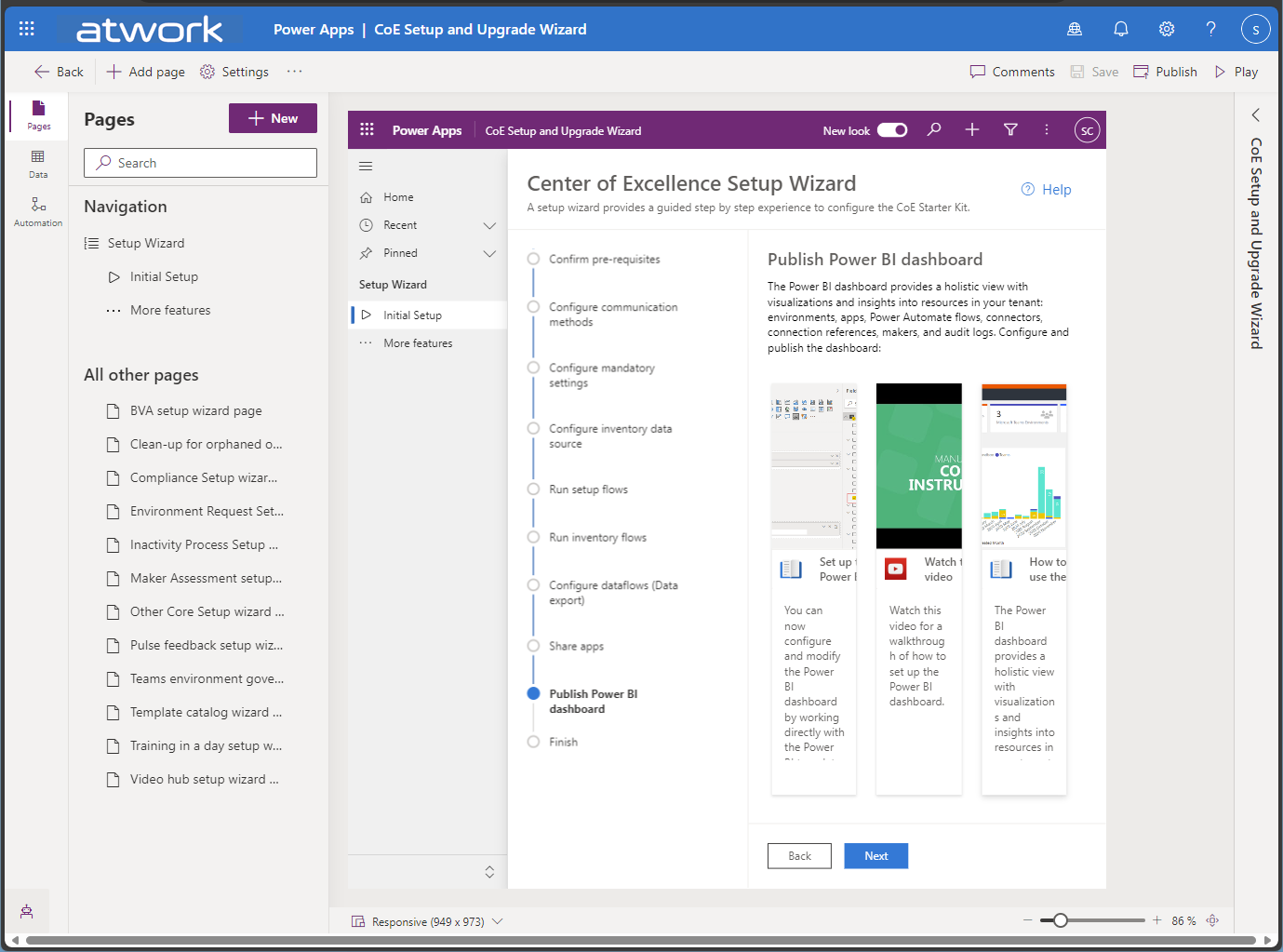The image size is (1283, 952).
Task: Toggle the New look switch
Action: pyautogui.click(x=892, y=130)
